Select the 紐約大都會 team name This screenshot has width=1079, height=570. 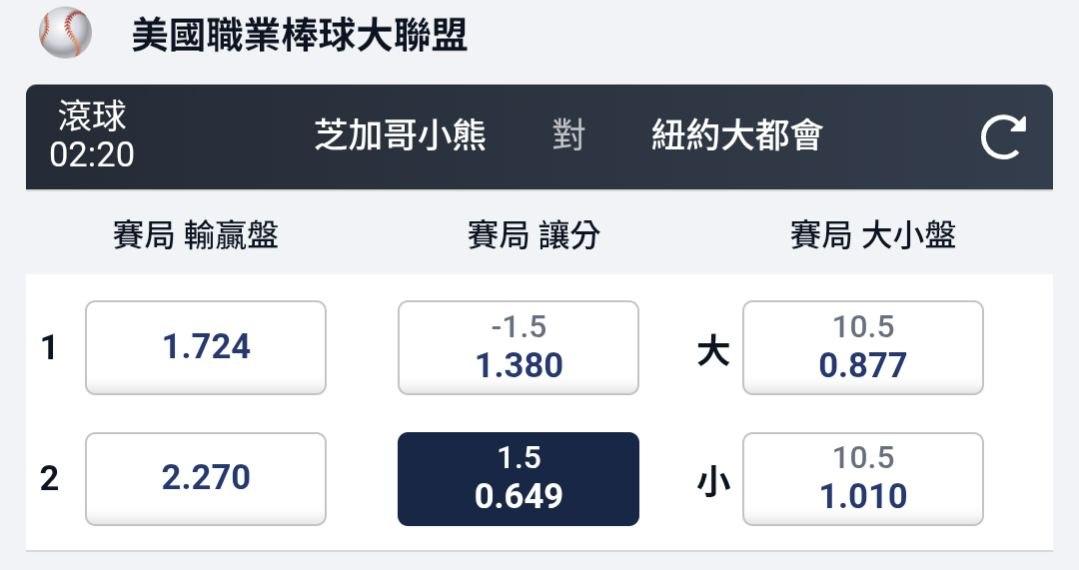pyautogui.click(x=736, y=135)
